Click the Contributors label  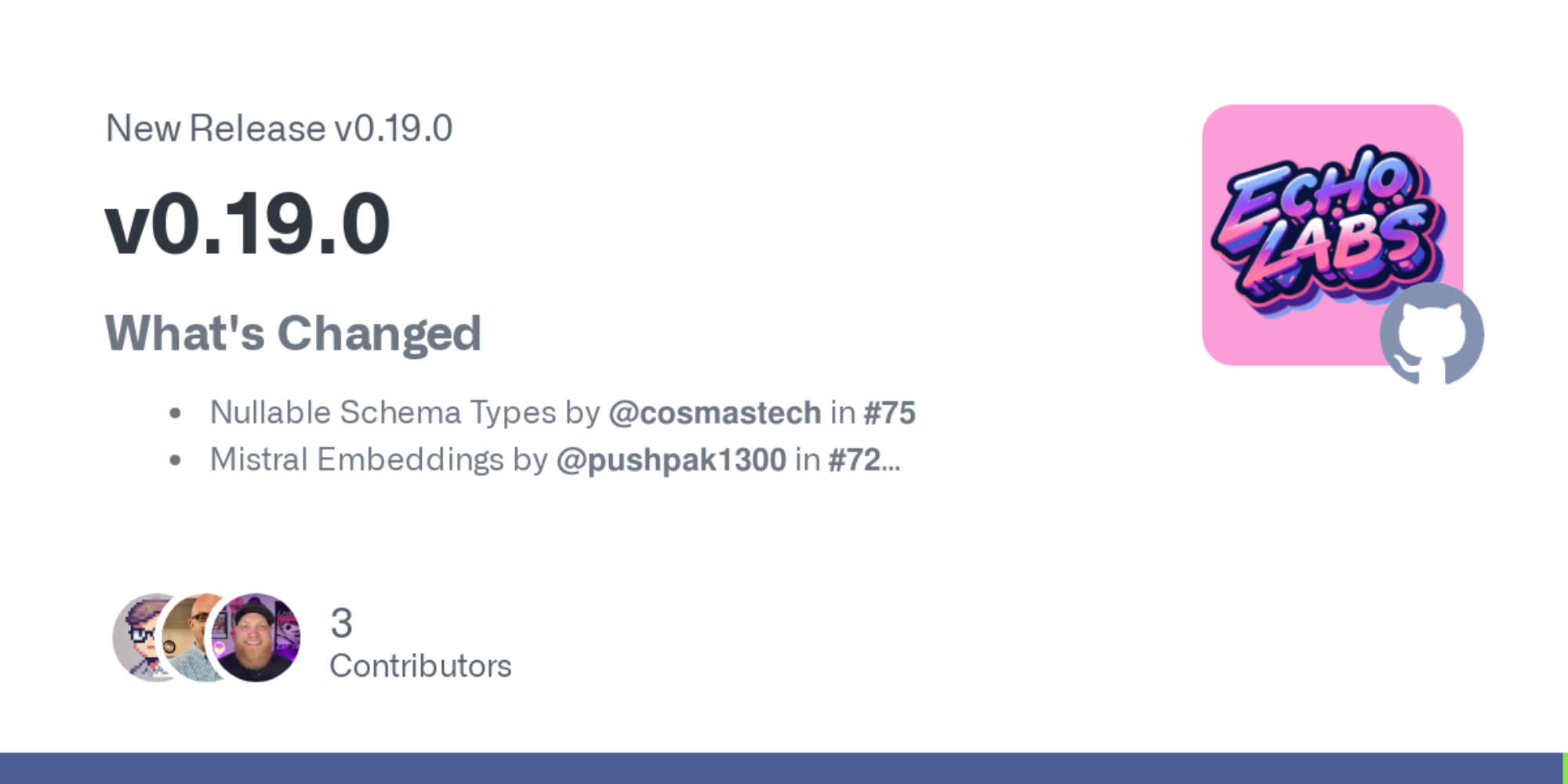pyautogui.click(x=420, y=666)
